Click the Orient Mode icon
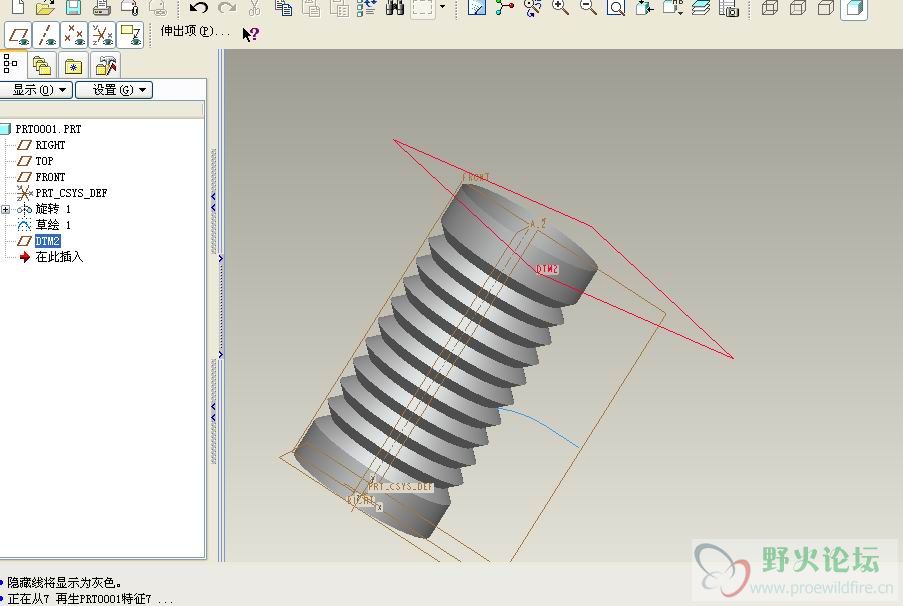The width and height of the screenshot is (903, 606). [x=533, y=7]
